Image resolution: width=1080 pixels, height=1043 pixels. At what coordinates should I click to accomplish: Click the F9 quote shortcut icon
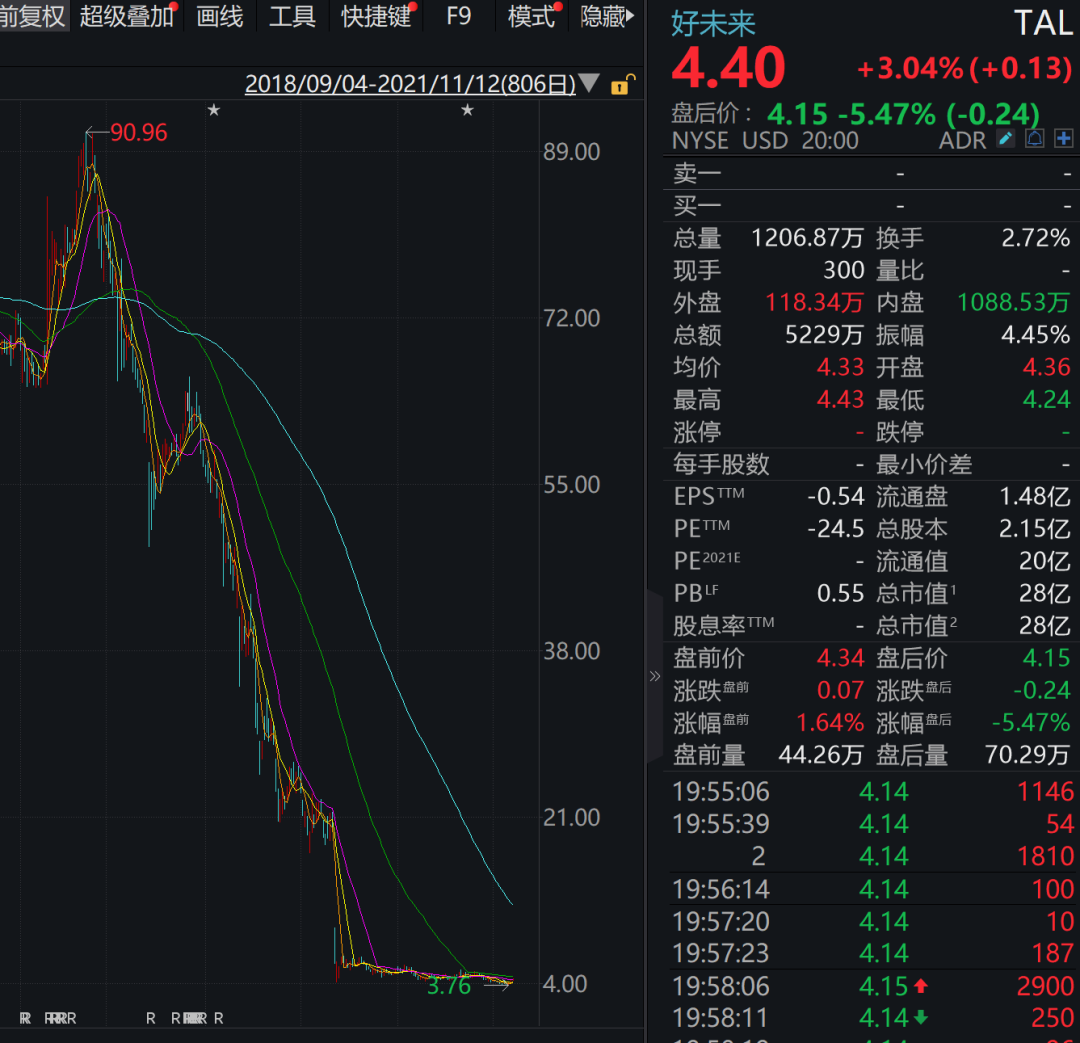458,16
